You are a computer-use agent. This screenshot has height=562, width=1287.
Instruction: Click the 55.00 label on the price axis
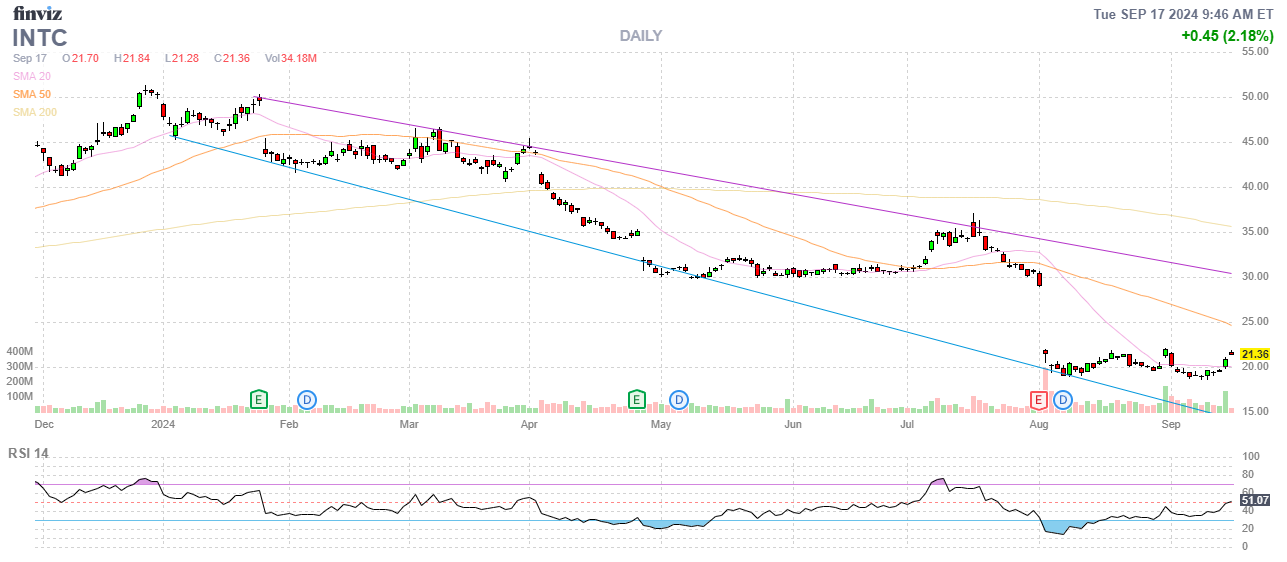point(1255,51)
